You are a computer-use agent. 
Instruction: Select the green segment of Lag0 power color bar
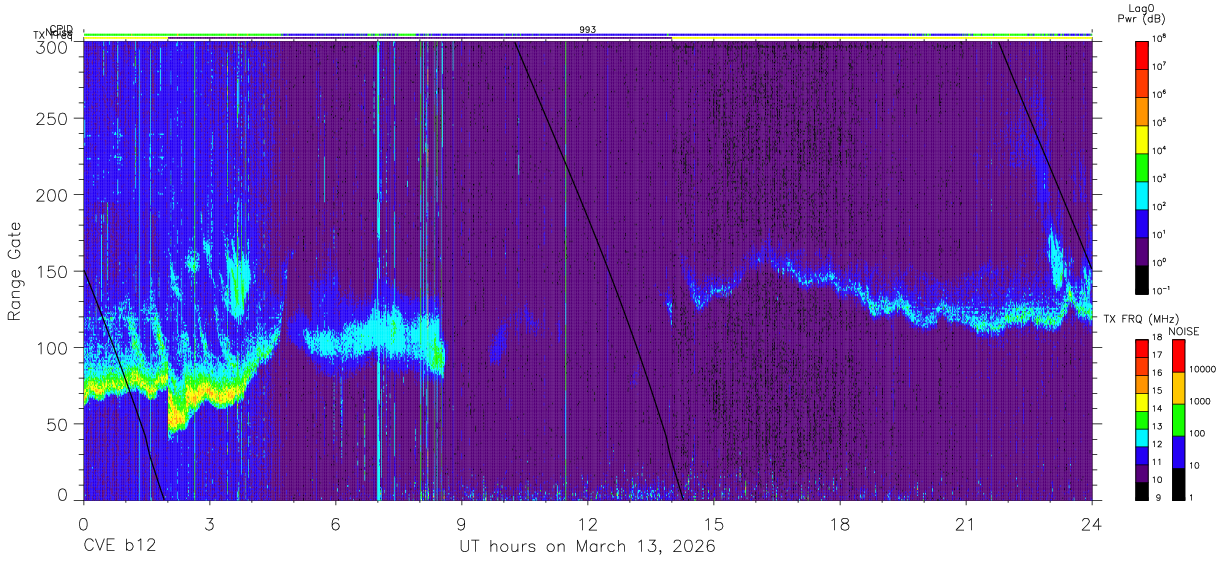point(1142,167)
